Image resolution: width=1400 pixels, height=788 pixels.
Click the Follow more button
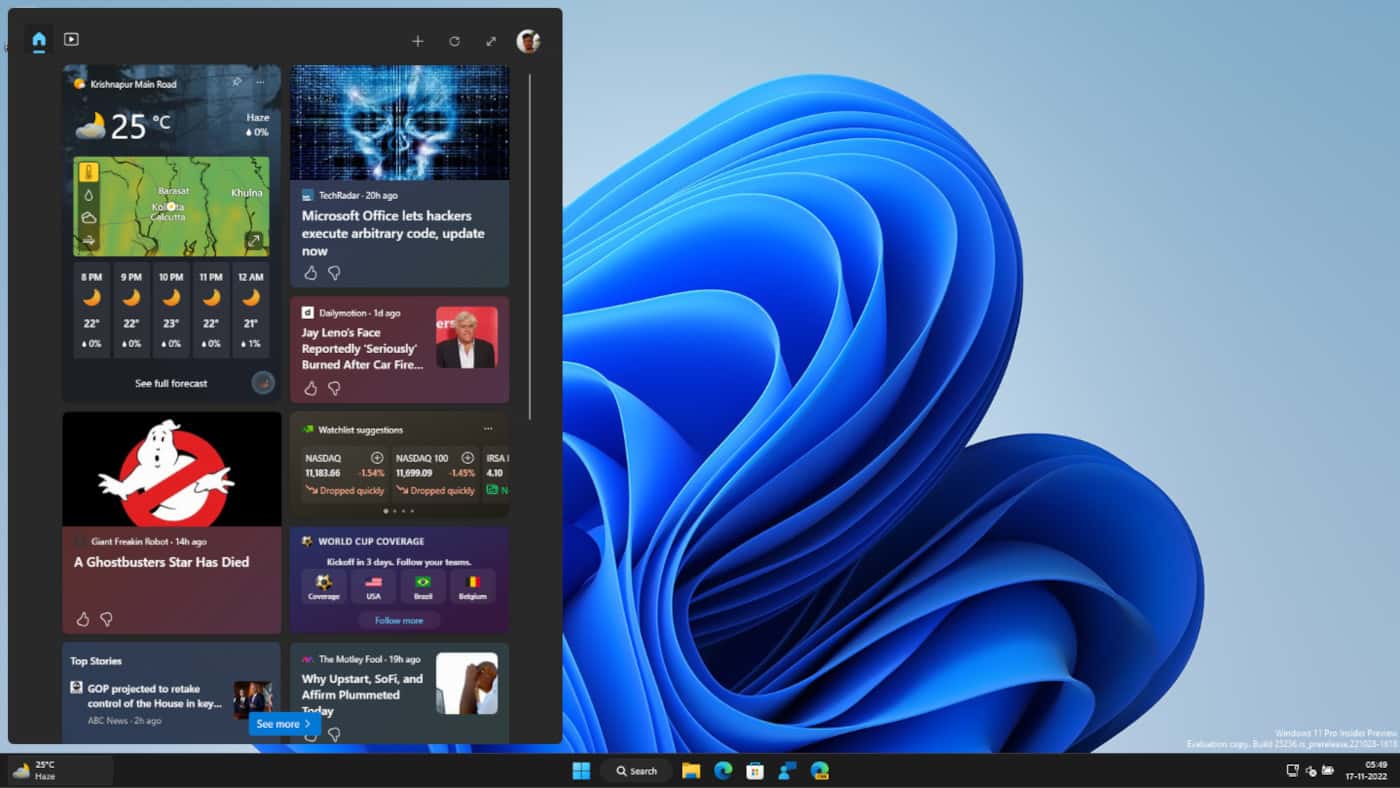pyautogui.click(x=399, y=620)
